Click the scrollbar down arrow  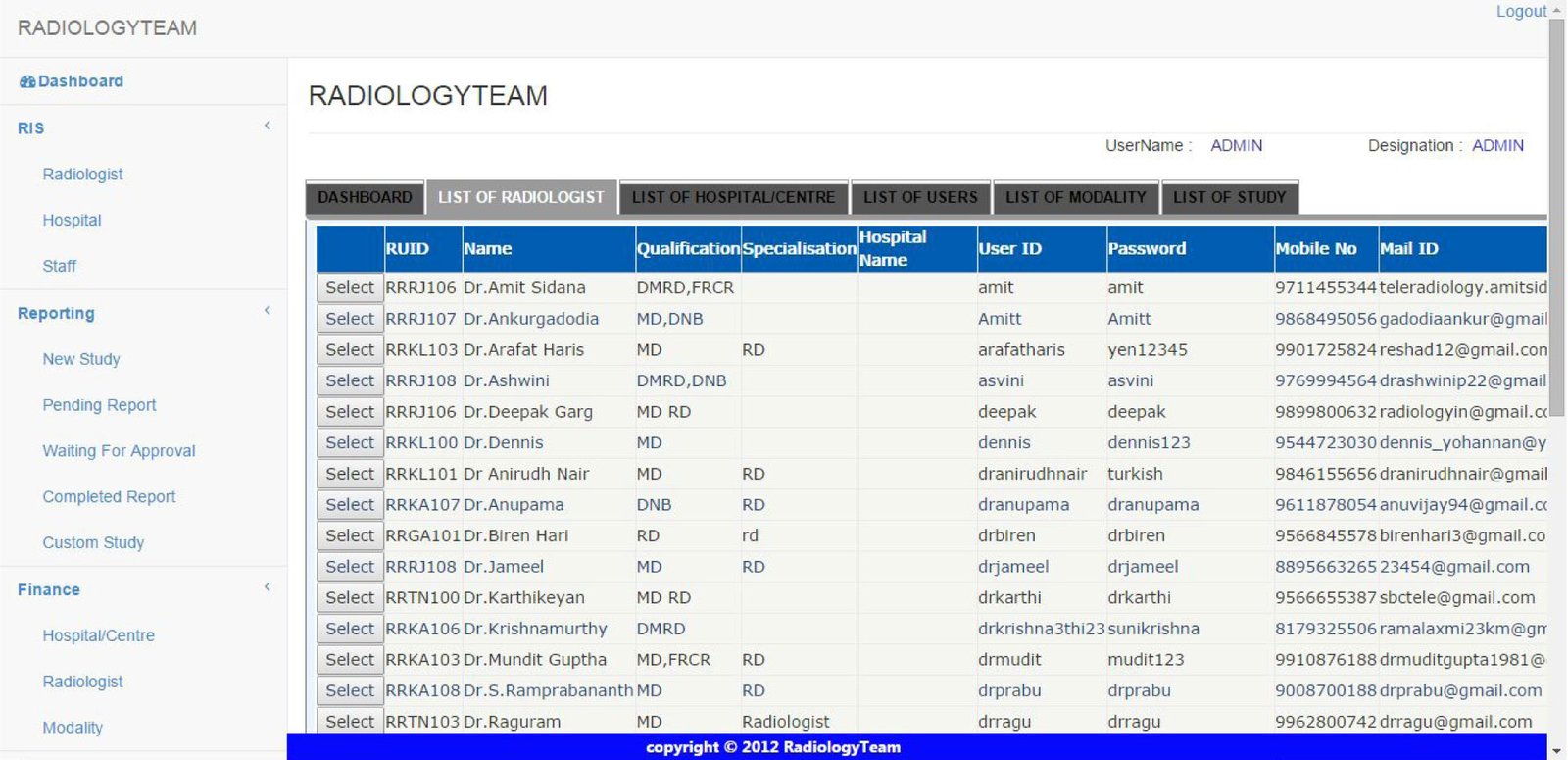(x=1557, y=751)
